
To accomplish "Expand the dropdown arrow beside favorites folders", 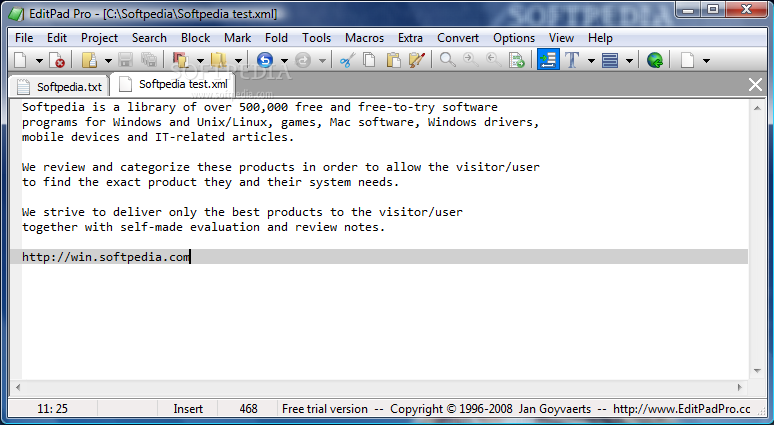I will pos(238,61).
